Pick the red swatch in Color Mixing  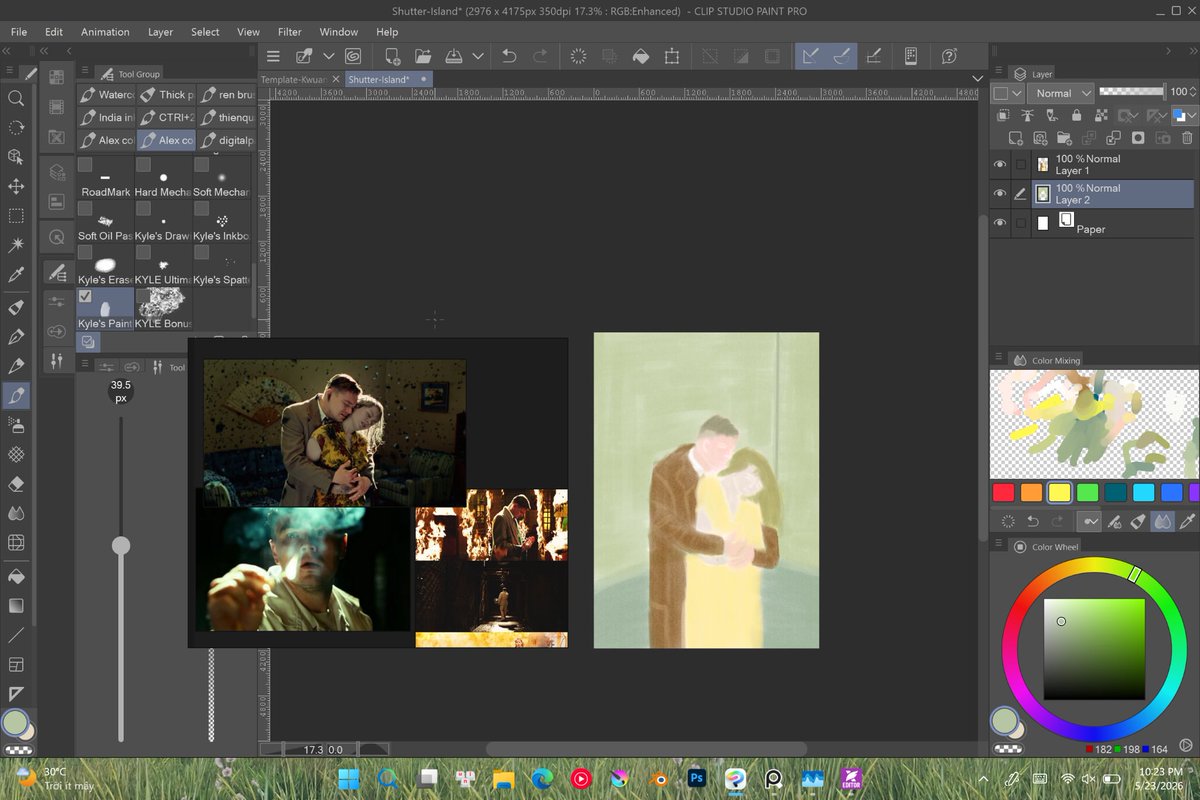[1003, 493]
